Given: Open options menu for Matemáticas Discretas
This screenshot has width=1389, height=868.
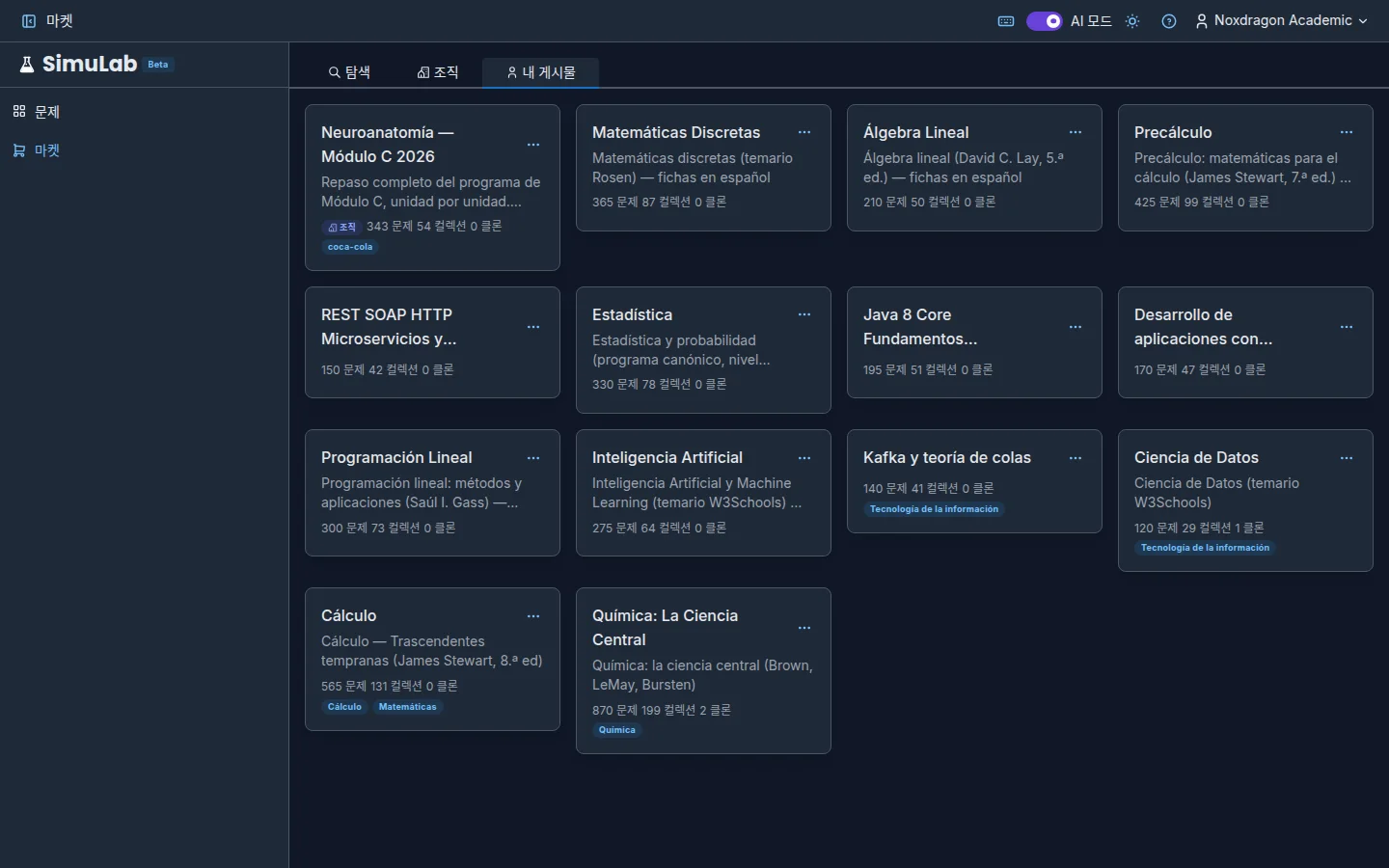Looking at the screenshot, I should point(804,132).
